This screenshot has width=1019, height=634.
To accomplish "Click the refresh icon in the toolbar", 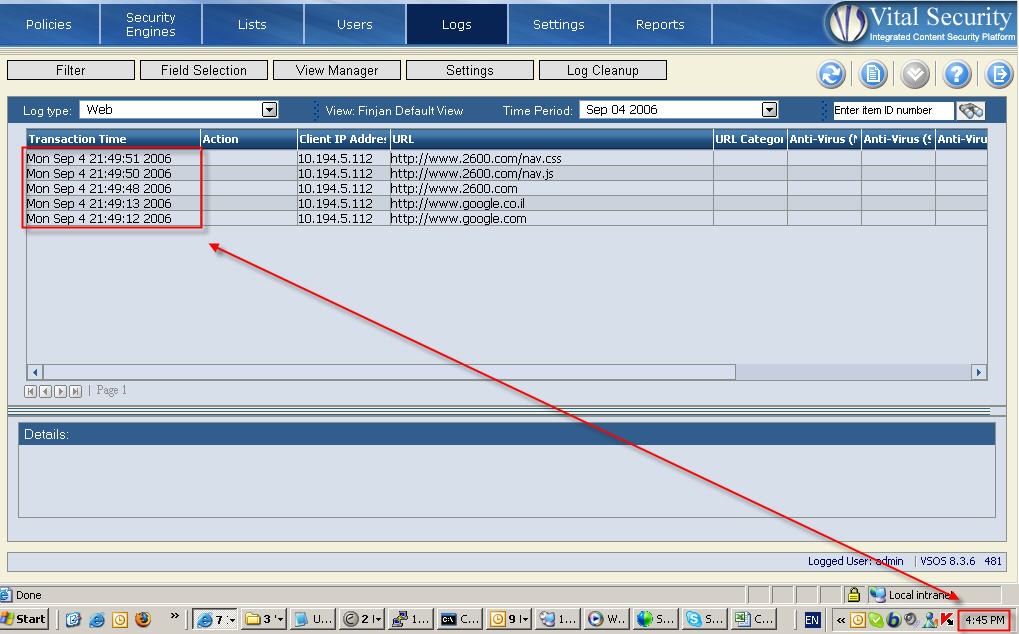I will click(831, 74).
